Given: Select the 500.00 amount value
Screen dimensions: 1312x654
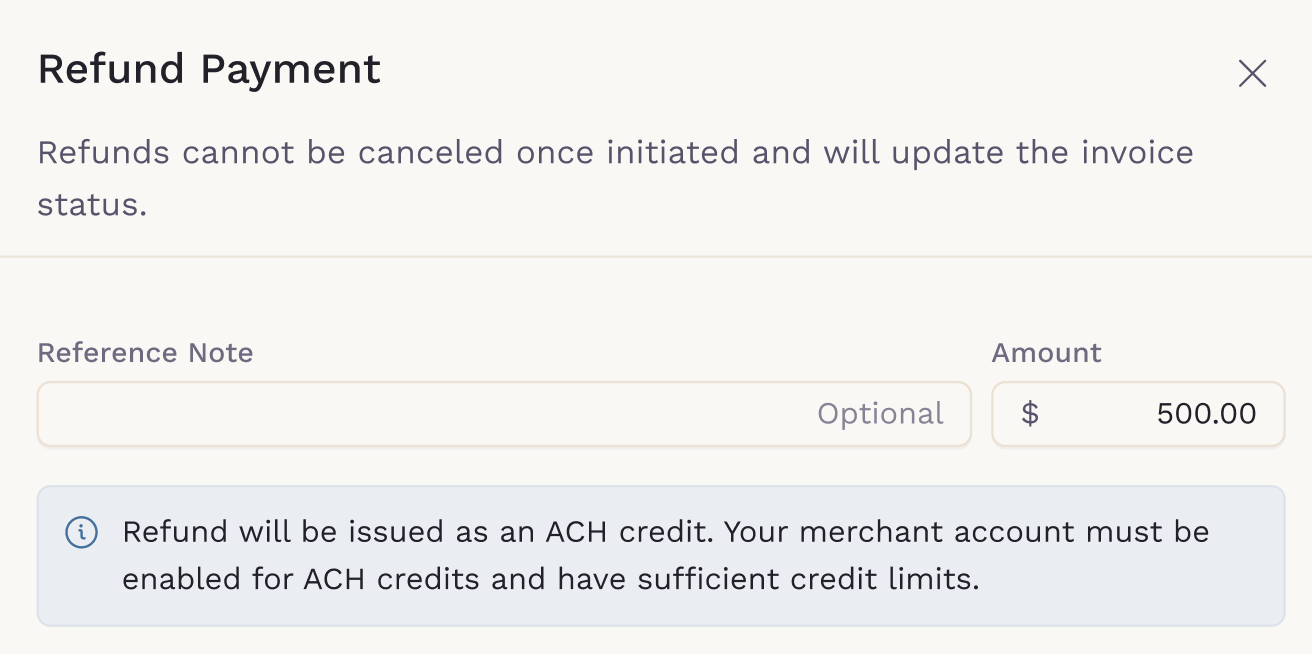Looking at the screenshot, I should 1206,414.
